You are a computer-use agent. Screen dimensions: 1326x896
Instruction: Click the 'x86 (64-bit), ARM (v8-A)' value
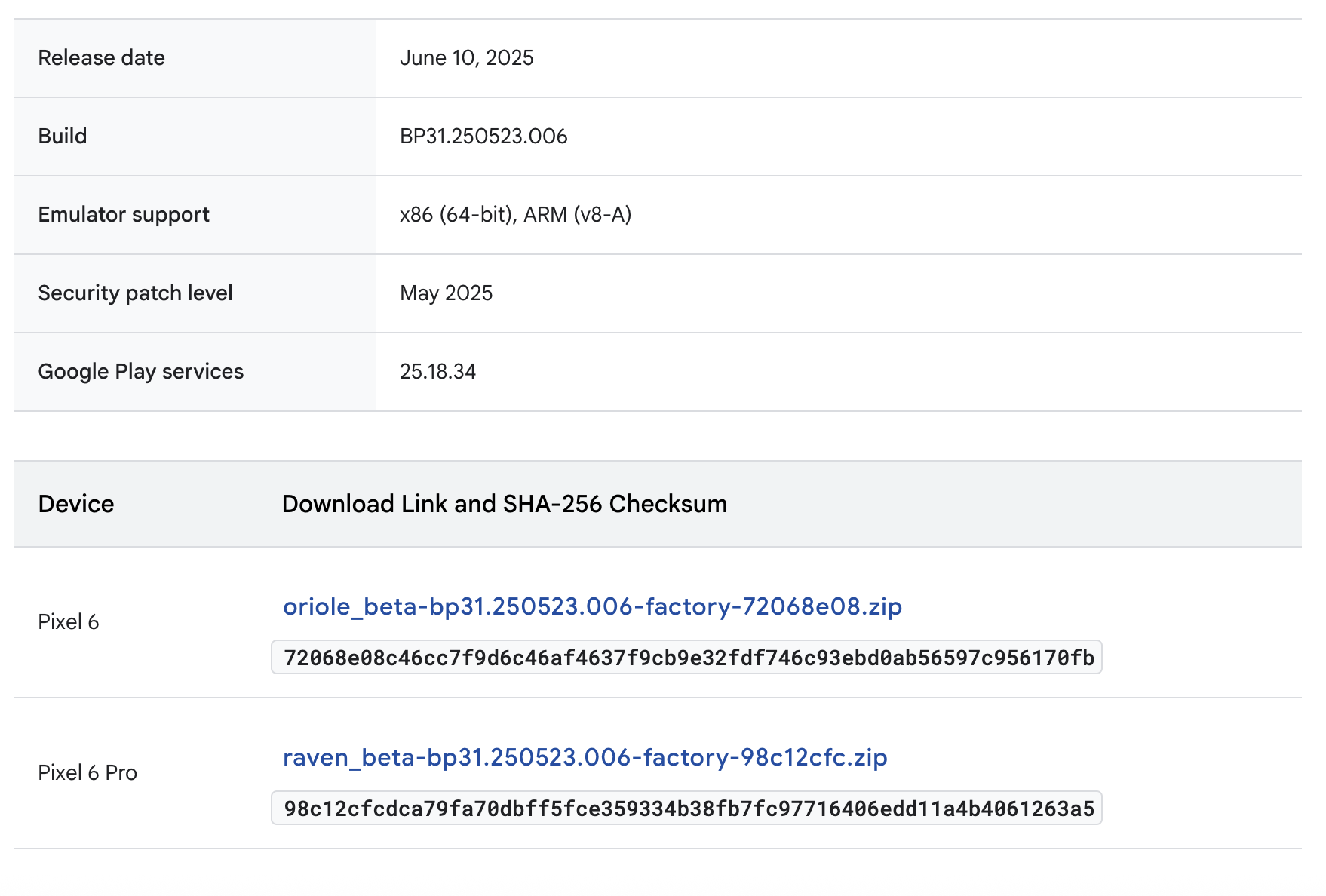[x=516, y=215]
